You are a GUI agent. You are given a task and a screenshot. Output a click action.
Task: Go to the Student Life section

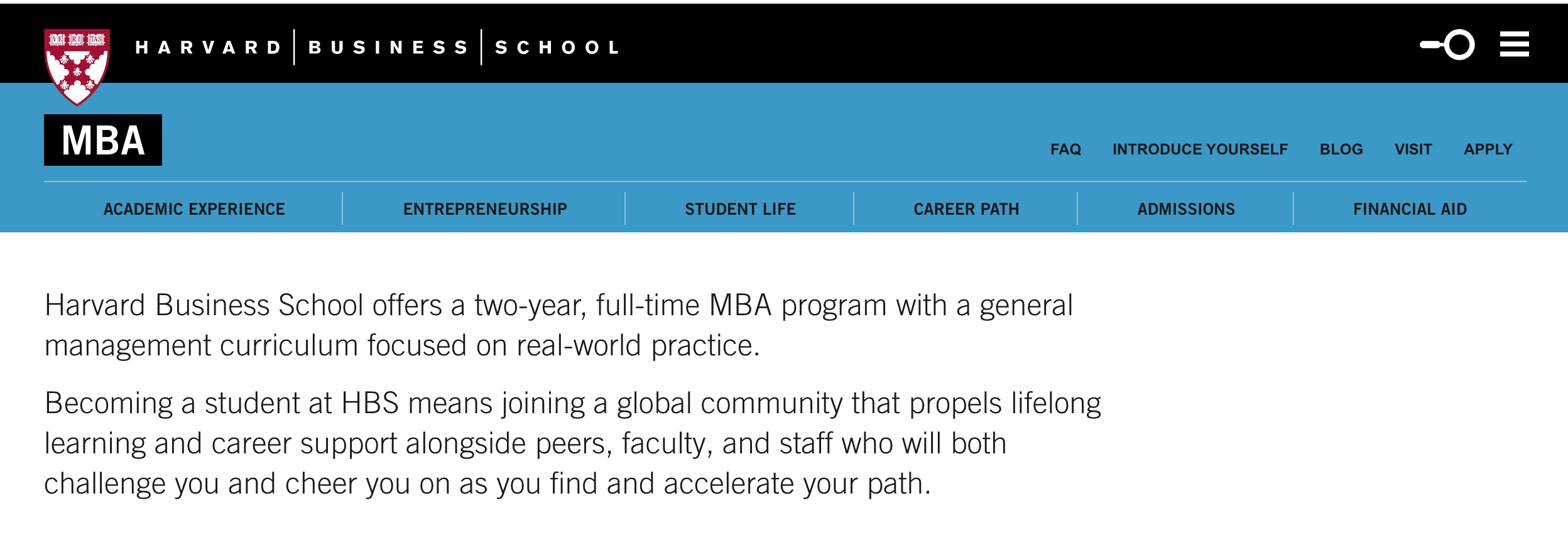click(740, 209)
